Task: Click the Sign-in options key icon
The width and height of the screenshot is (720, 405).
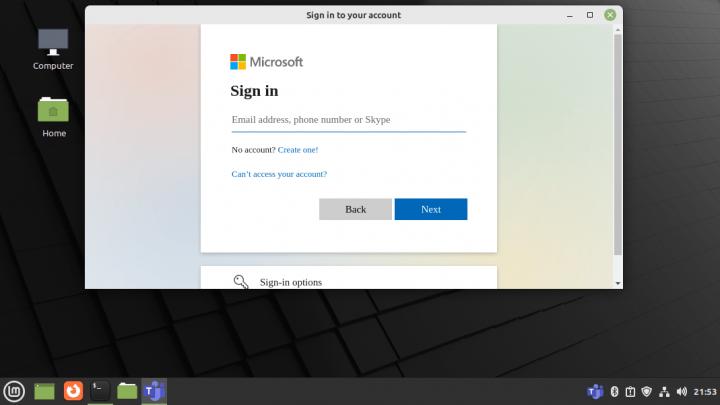Action: (241, 282)
